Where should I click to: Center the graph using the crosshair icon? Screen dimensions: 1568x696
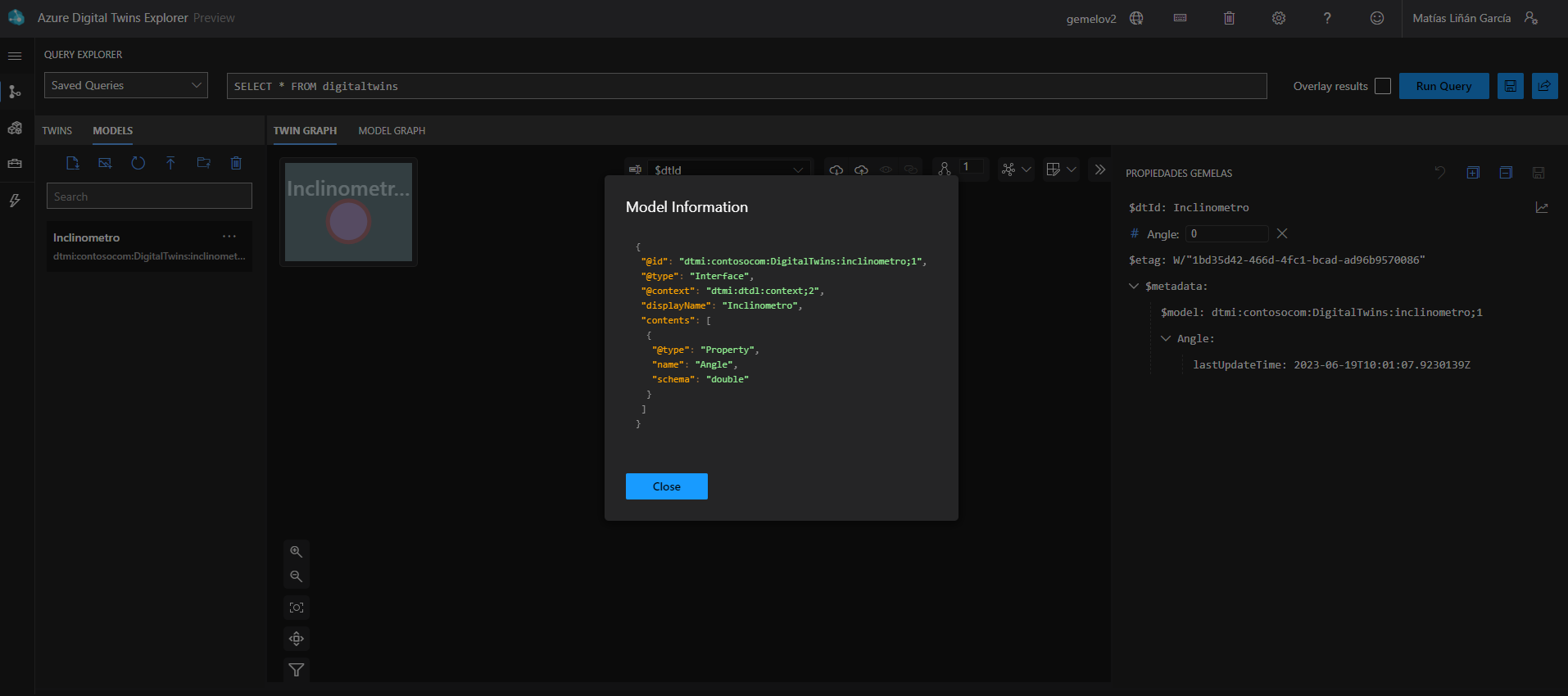point(297,639)
